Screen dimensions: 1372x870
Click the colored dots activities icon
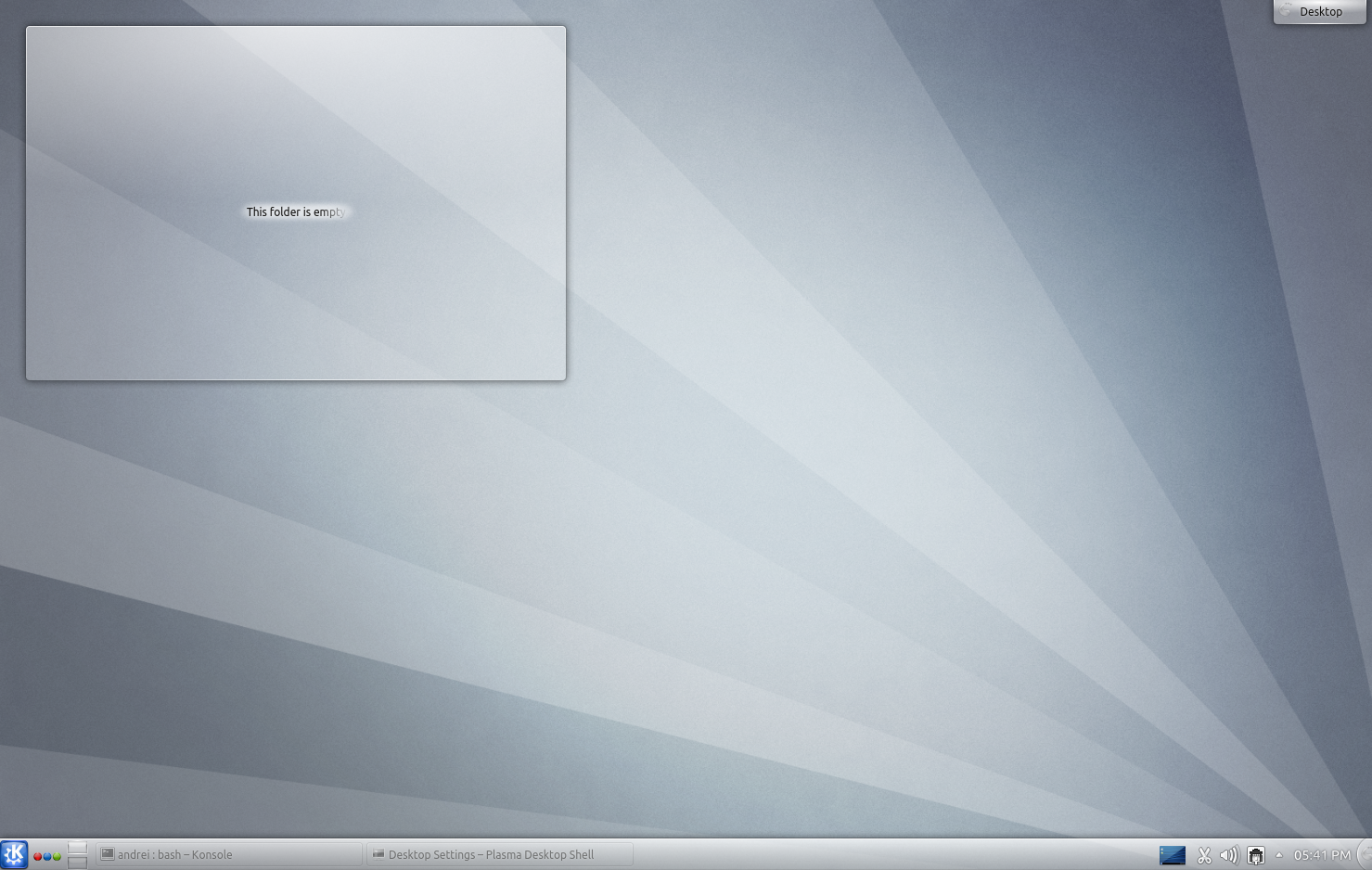47,856
